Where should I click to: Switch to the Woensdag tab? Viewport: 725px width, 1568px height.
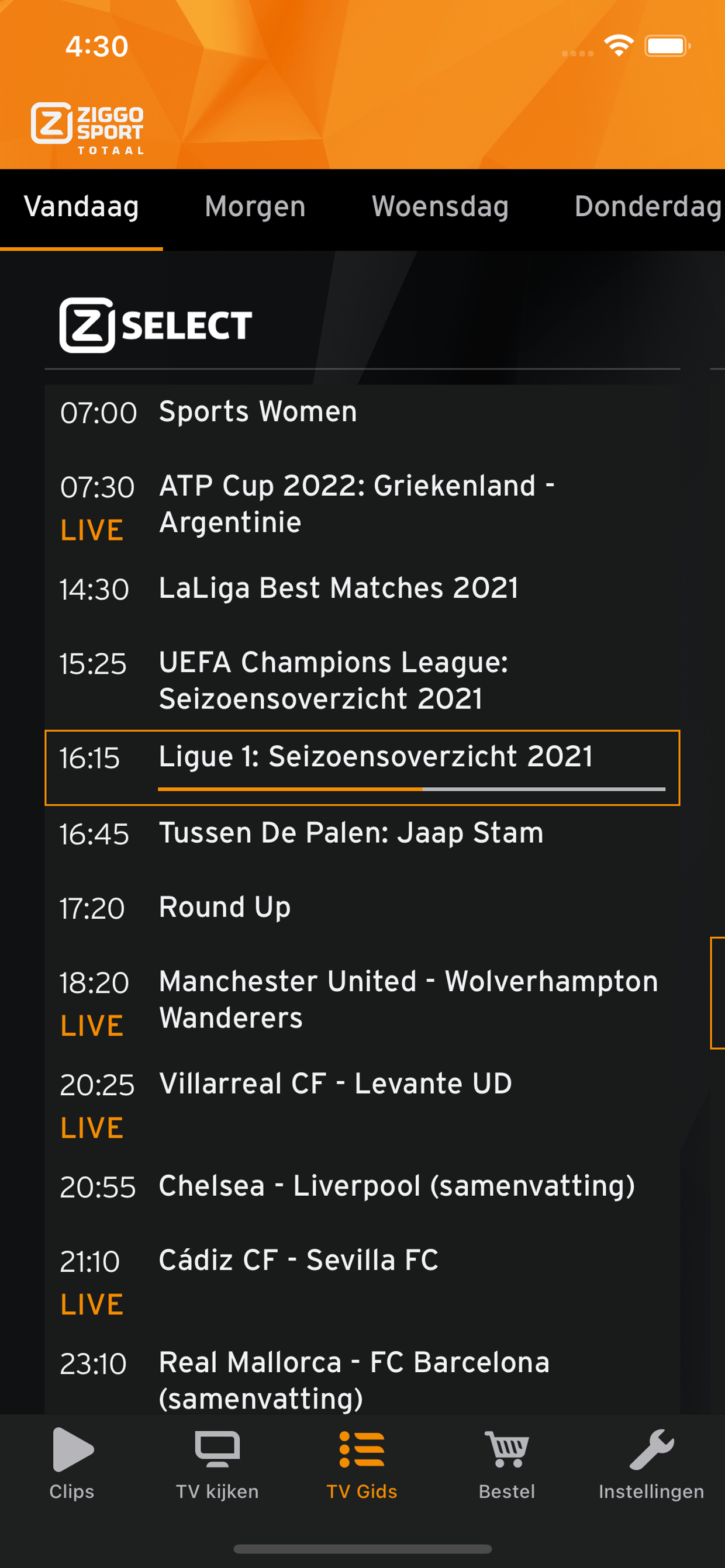point(440,207)
